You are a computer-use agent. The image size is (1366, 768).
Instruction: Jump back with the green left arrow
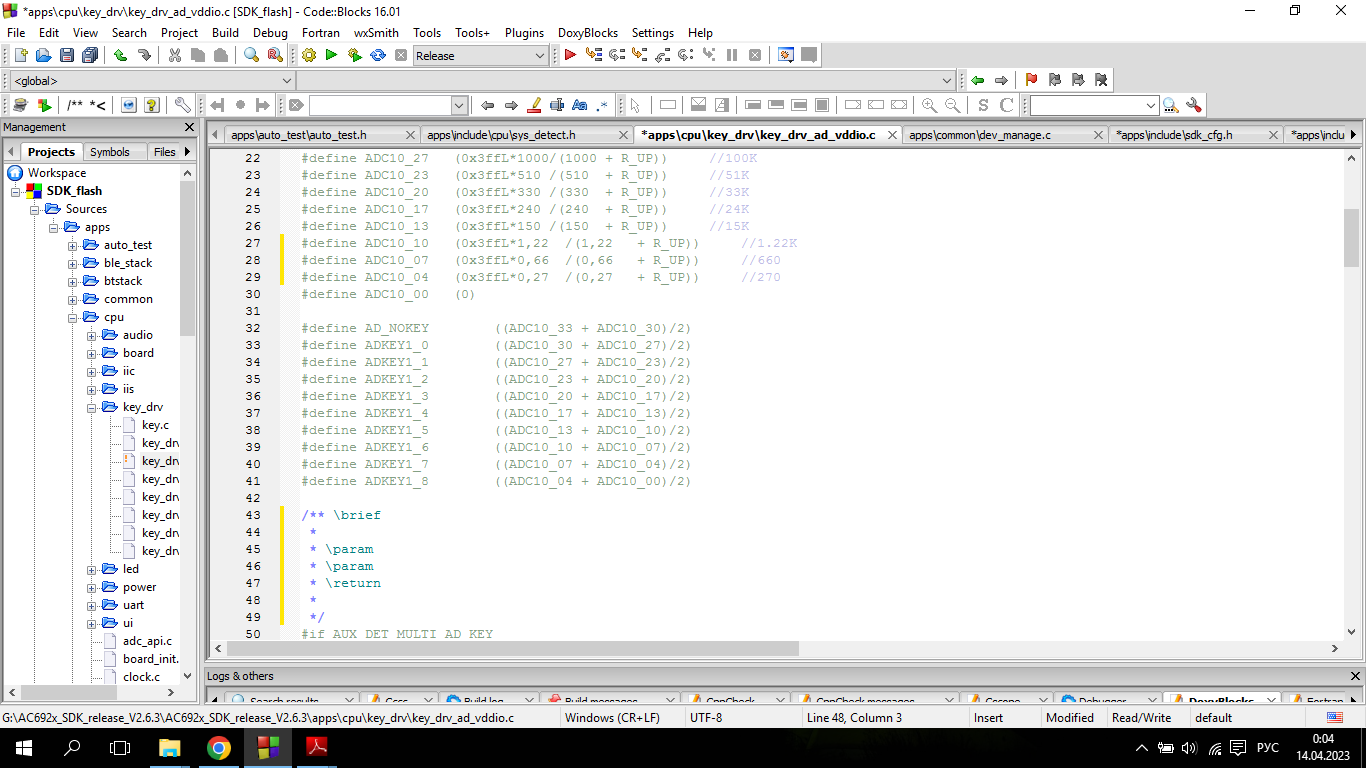tap(977, 80)
